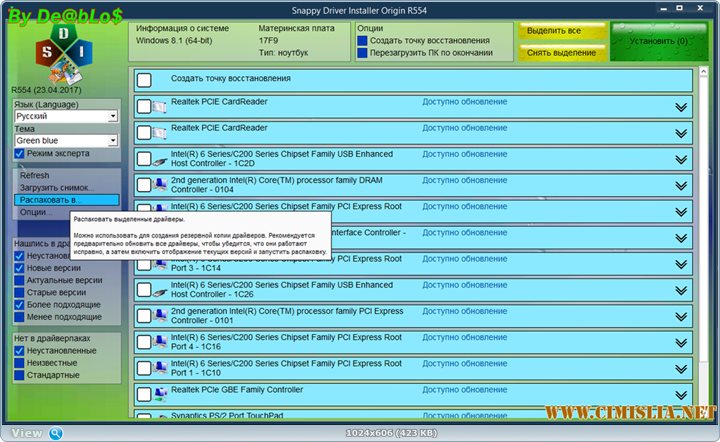Screen dimensions: 720x442
Task: Check the 'Создать точку восстановления' list row checkbox
Action: [x=145, y=80]
